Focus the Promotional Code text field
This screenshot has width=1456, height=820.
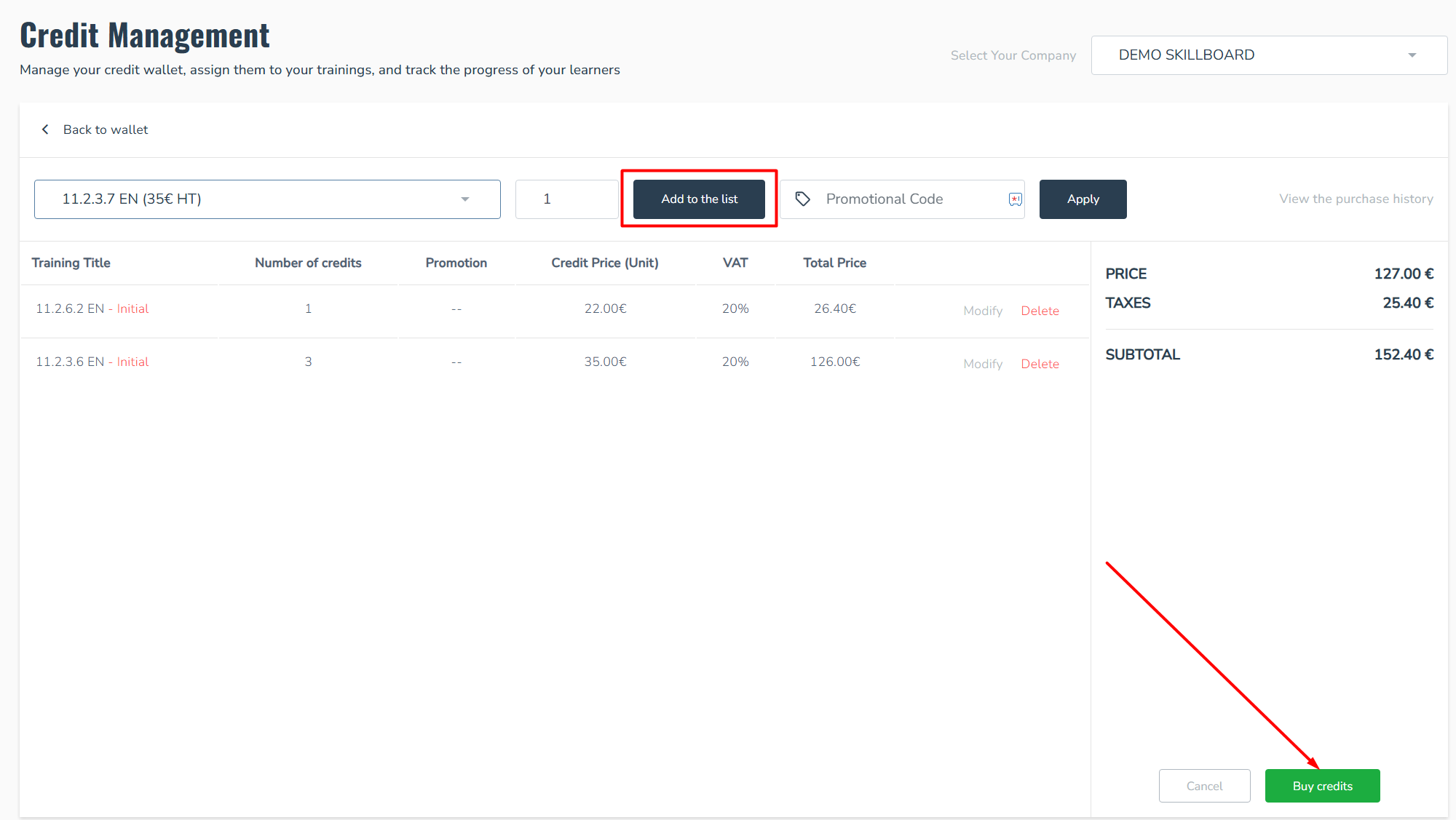[910, 199]
